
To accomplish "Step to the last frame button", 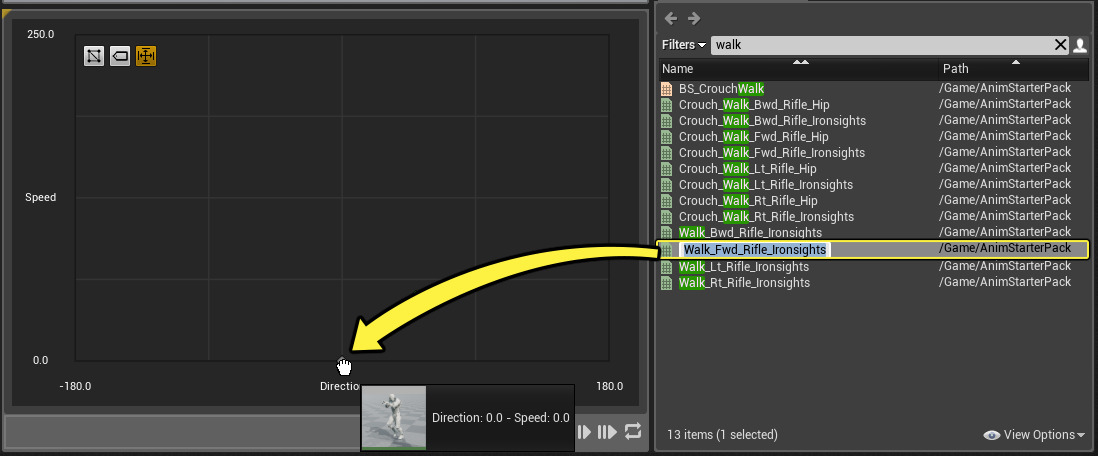I will click(x=607, y=432).
